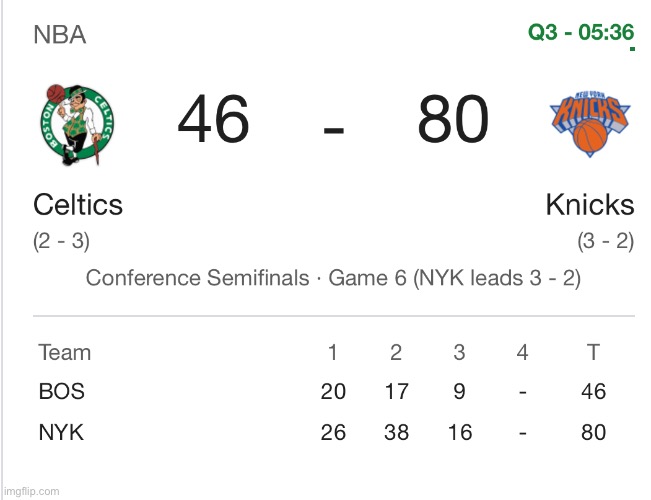Click the Q3 05:36 live game clock
Image resolution: width=651 pixels, height=500 pixels.
point(580,33)
